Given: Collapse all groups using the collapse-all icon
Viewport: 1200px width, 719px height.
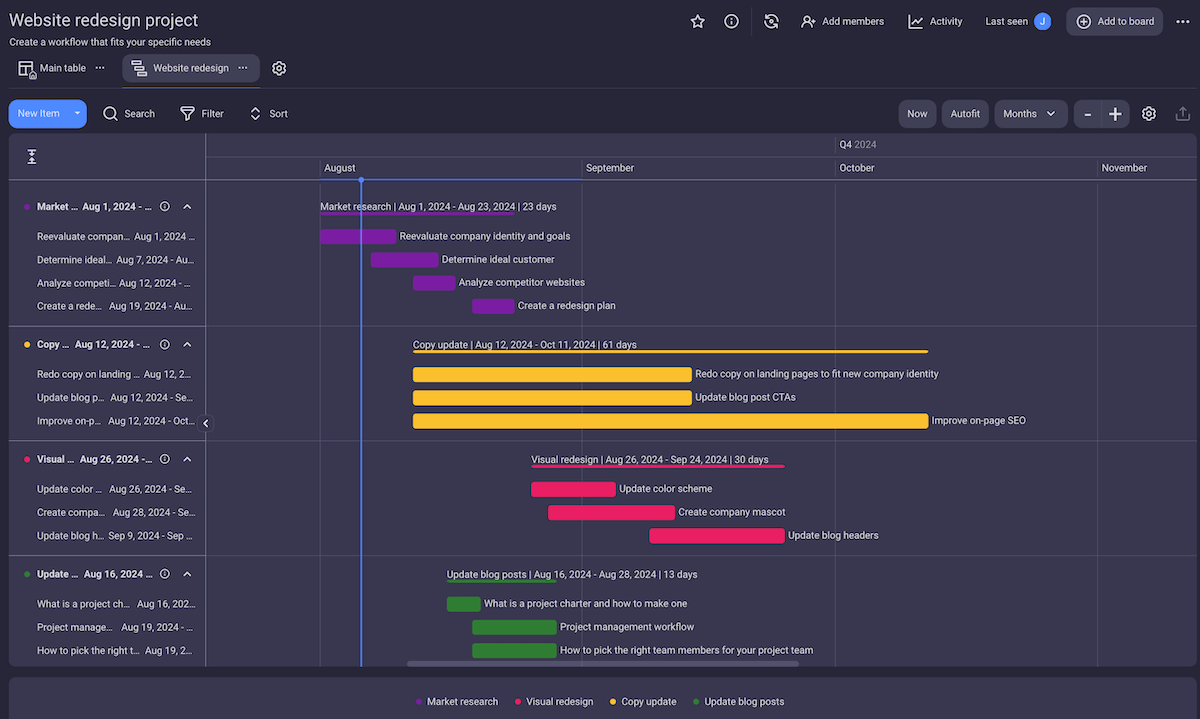Looking at the screenshot, I should pos(31,156).
